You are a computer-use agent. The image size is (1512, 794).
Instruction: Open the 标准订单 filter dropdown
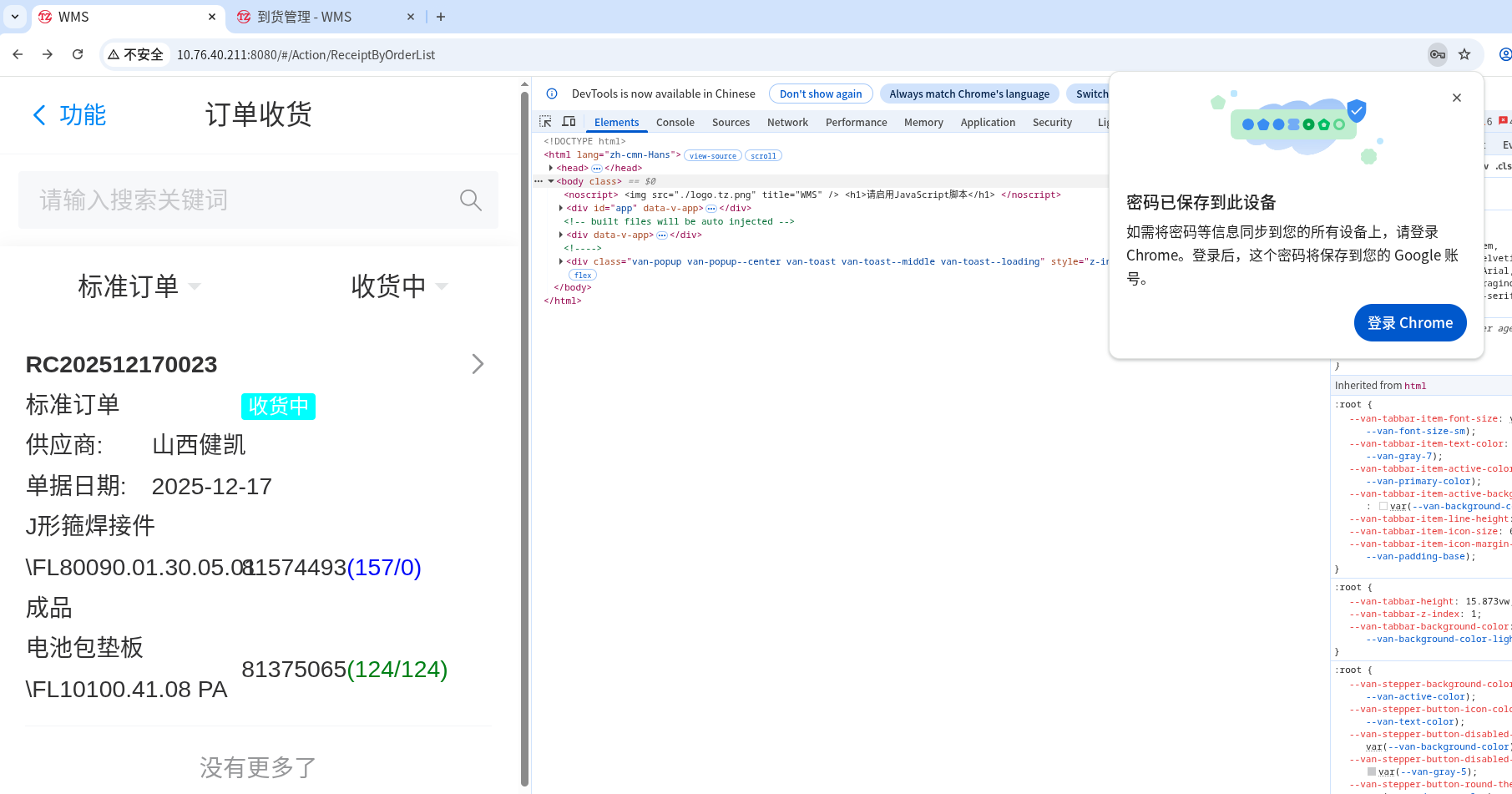[x=139, y=286]
